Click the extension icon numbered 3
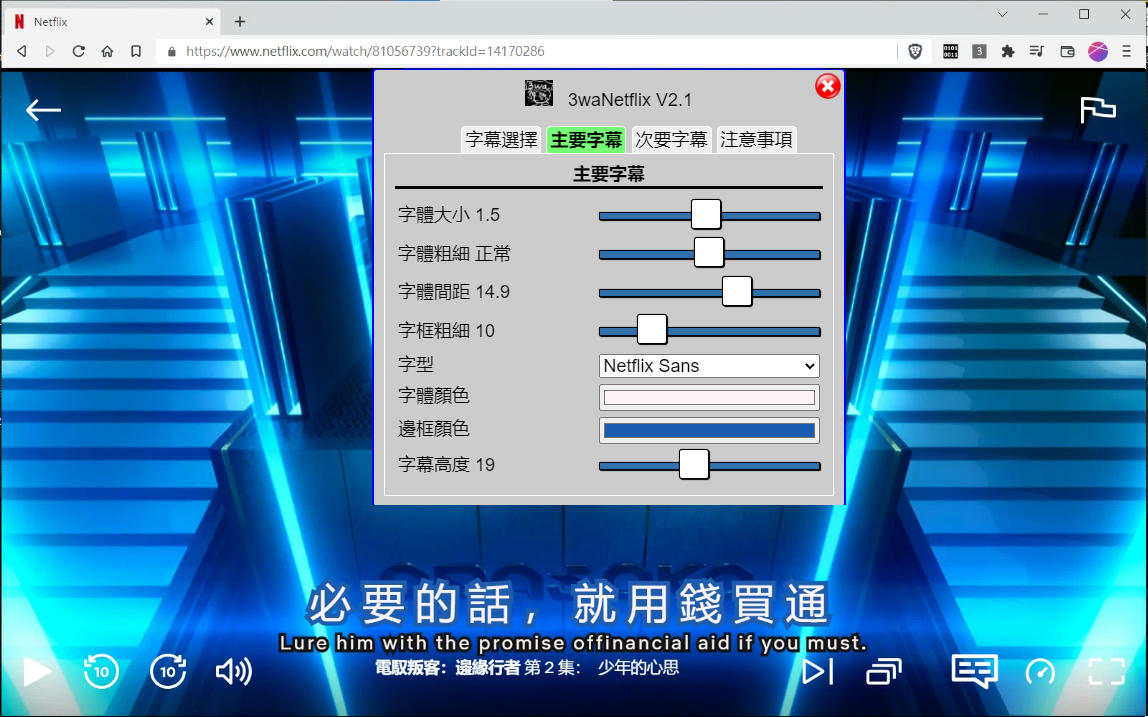The image size is (1148, 717). 979,51
